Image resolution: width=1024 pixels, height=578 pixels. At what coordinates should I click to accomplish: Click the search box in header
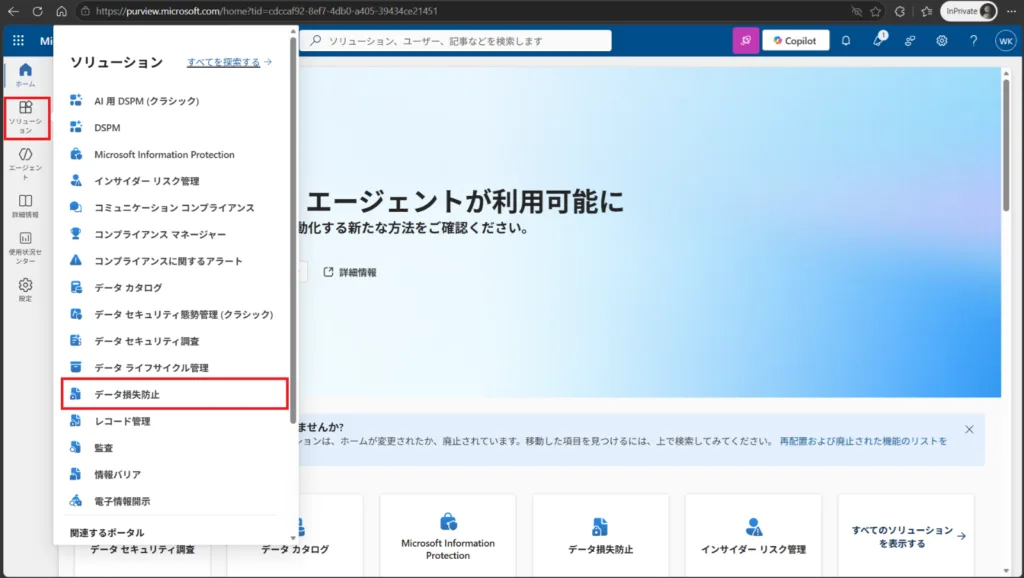[456, 40]
